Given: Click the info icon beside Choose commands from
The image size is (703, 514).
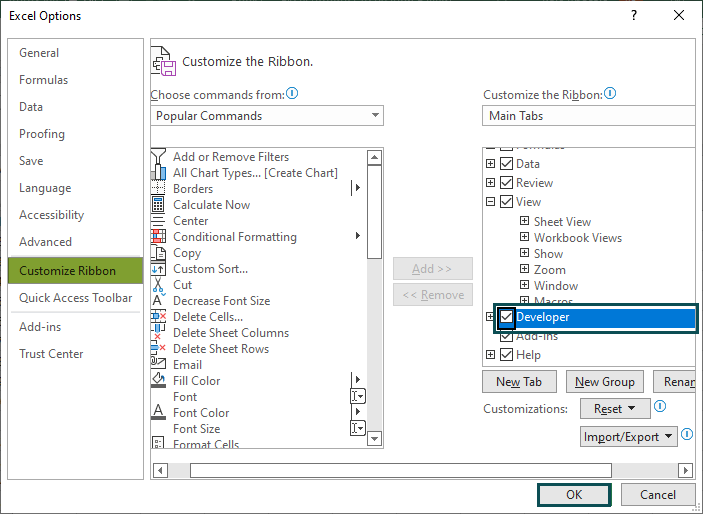Looking at the screenshot, I should 292,93.
